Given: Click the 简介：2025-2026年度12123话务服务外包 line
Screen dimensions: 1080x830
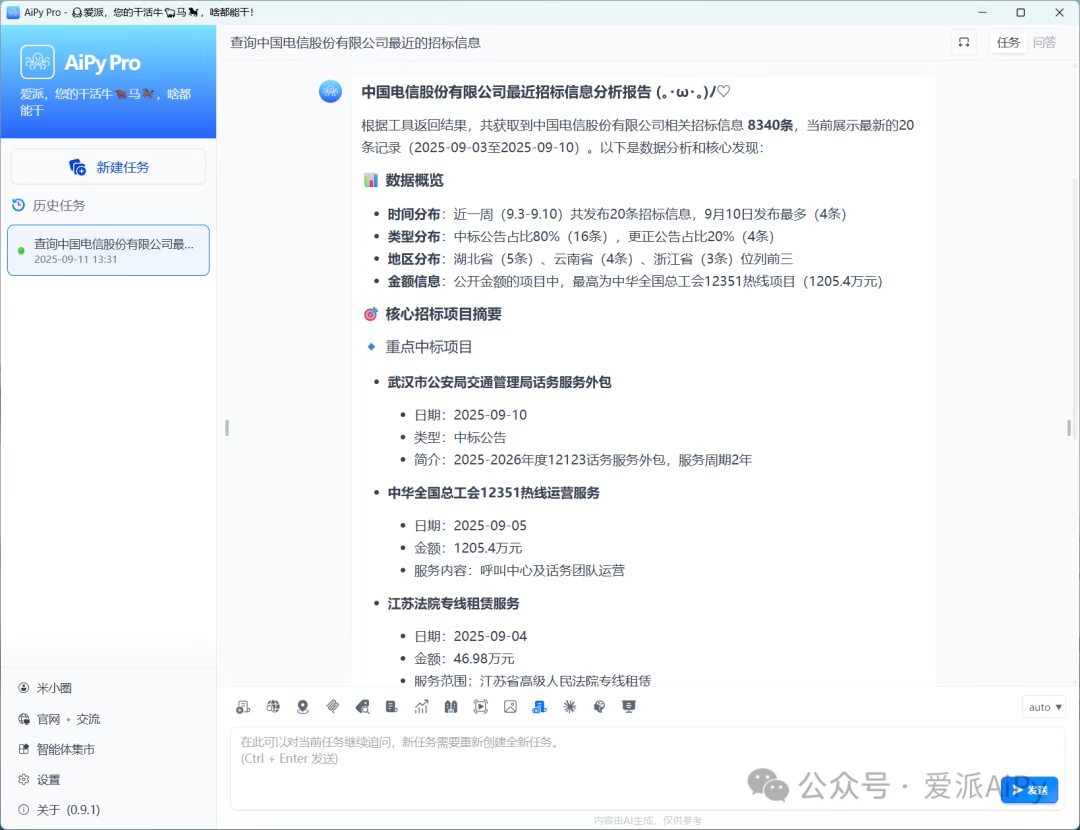Looking at the screenshot, I should pos(583,459).
